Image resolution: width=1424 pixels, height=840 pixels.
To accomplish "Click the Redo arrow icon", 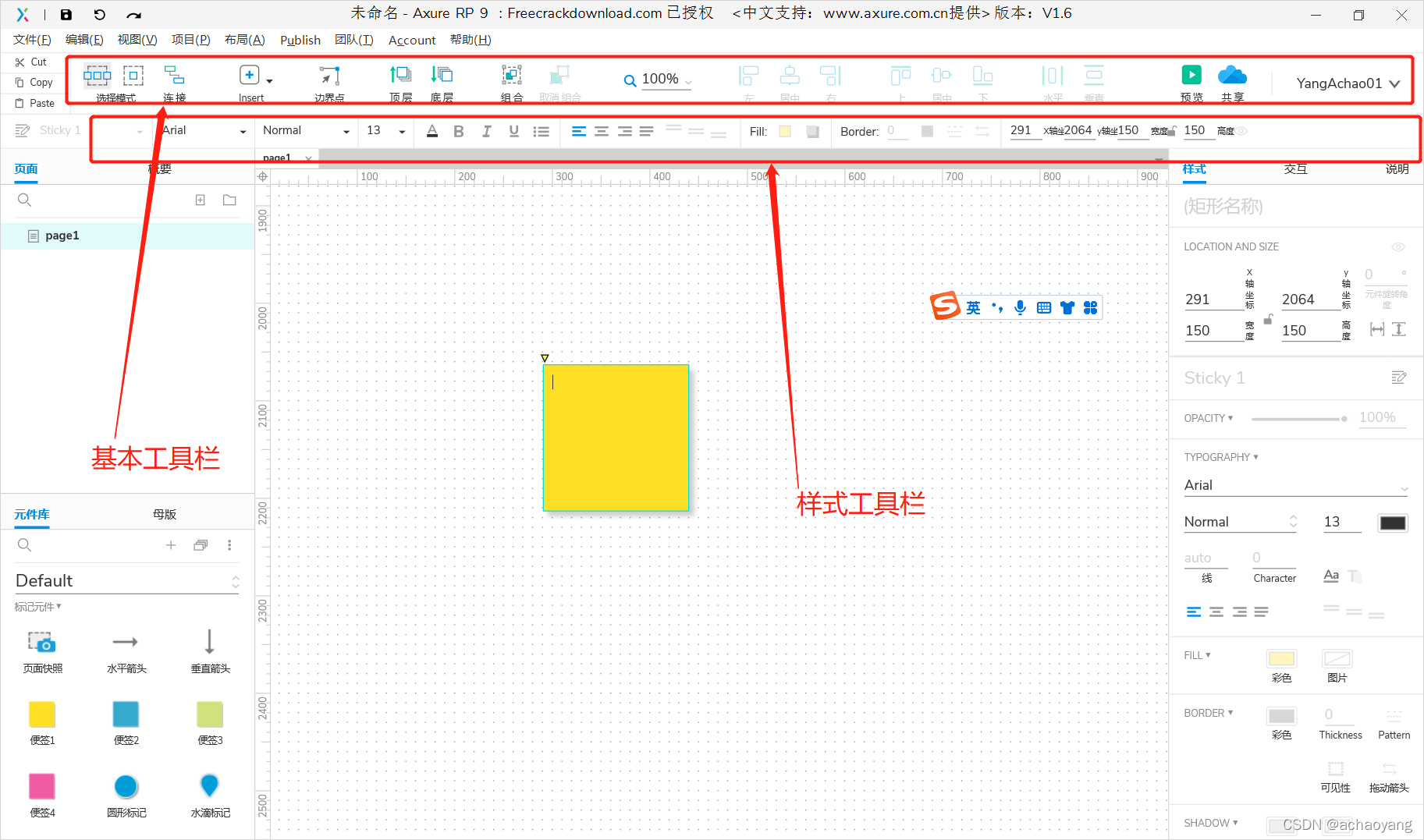I will pos(133,15).
